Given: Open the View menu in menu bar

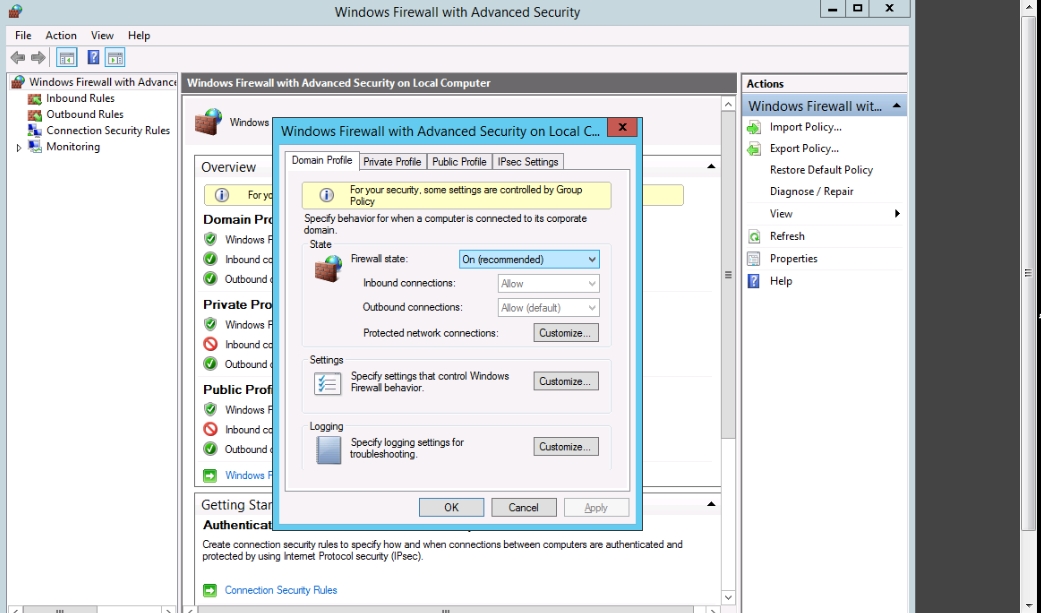Looking at the screenshot, I should pos(102,35).
